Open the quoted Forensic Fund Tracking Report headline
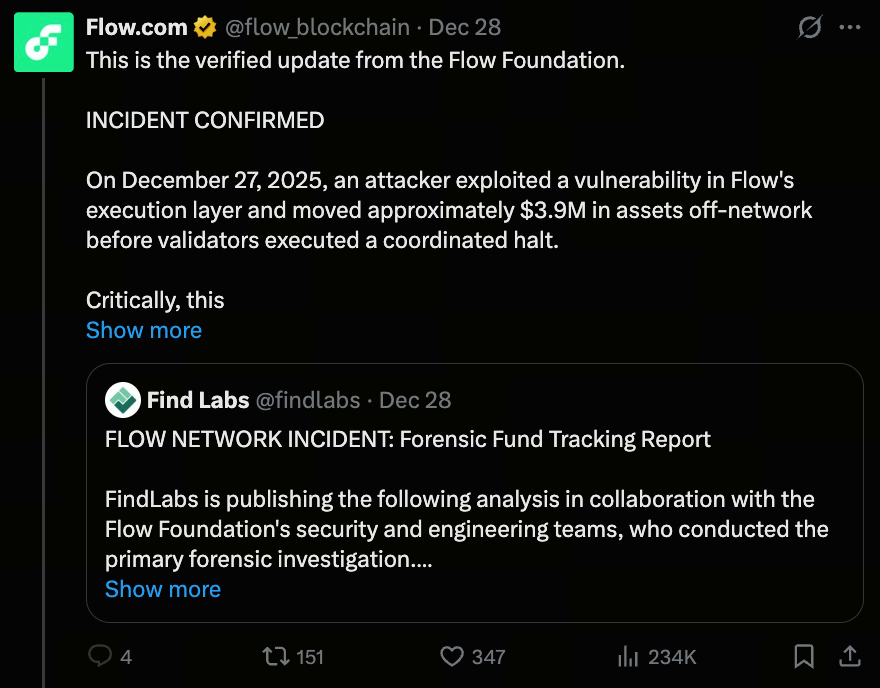 (408, 439)
